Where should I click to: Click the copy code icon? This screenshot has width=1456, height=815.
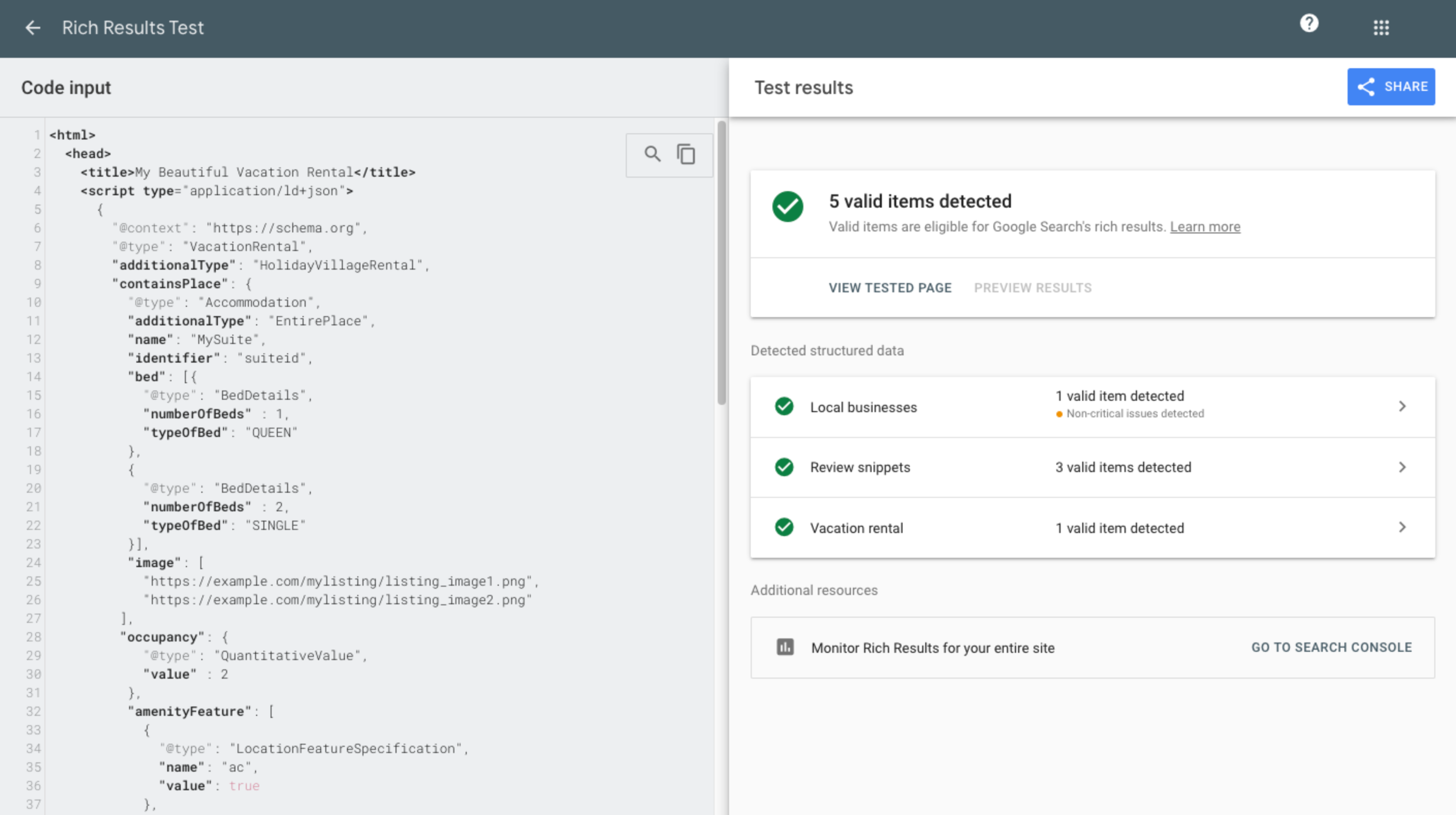tap(686, 154)
